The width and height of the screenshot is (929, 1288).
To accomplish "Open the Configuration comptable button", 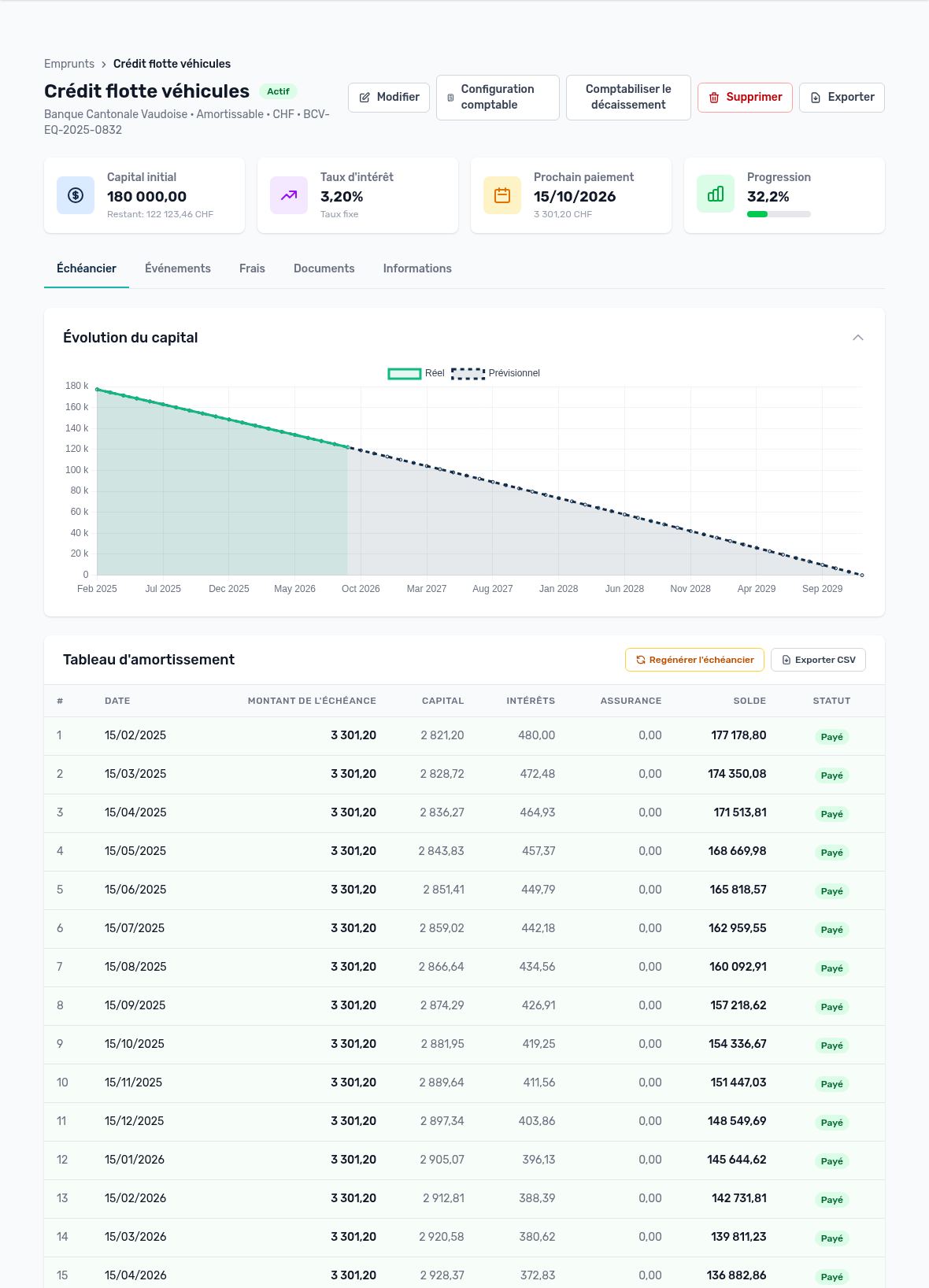I will (x=498, y=98).
